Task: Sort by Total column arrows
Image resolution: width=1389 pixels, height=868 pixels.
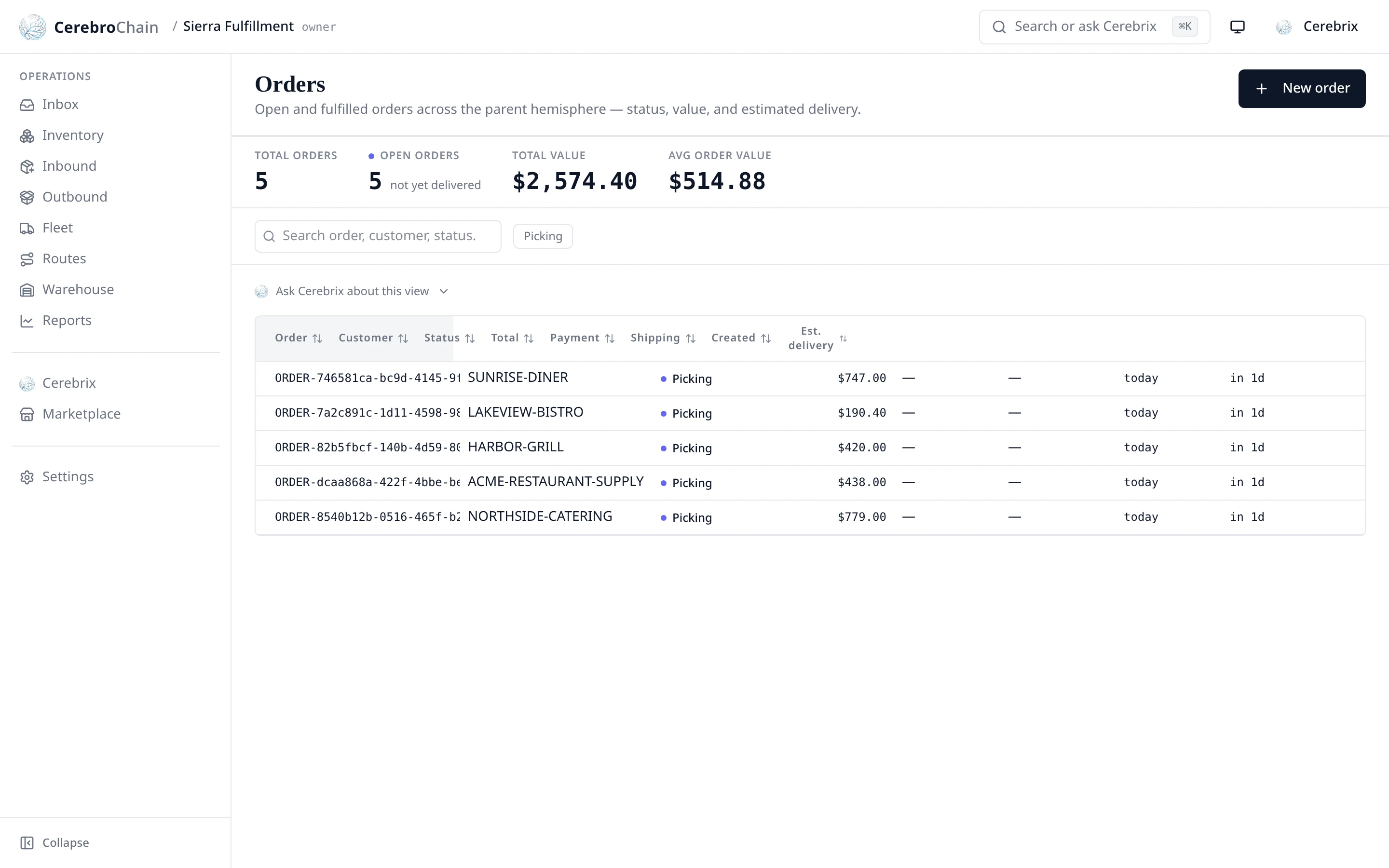Action: coord(529,339)
